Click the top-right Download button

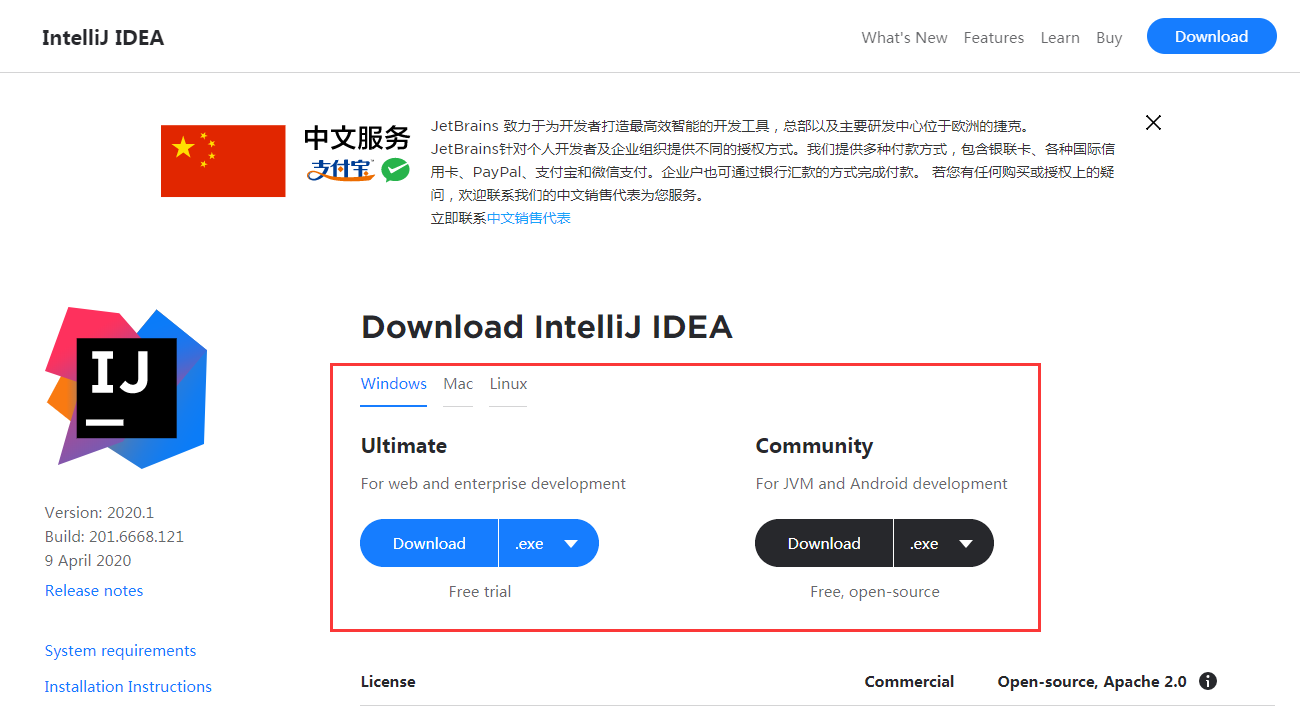(x=1211, y=37)
